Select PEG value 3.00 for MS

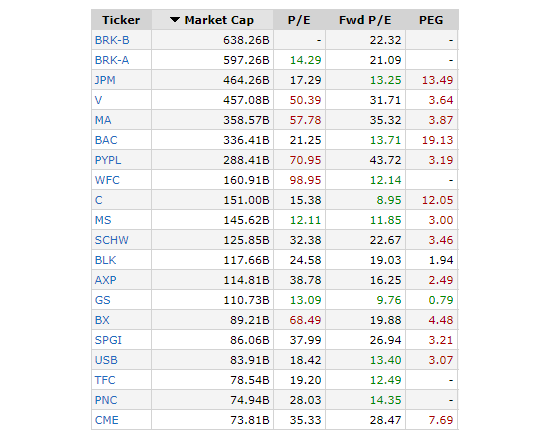(x=441, y=220)
